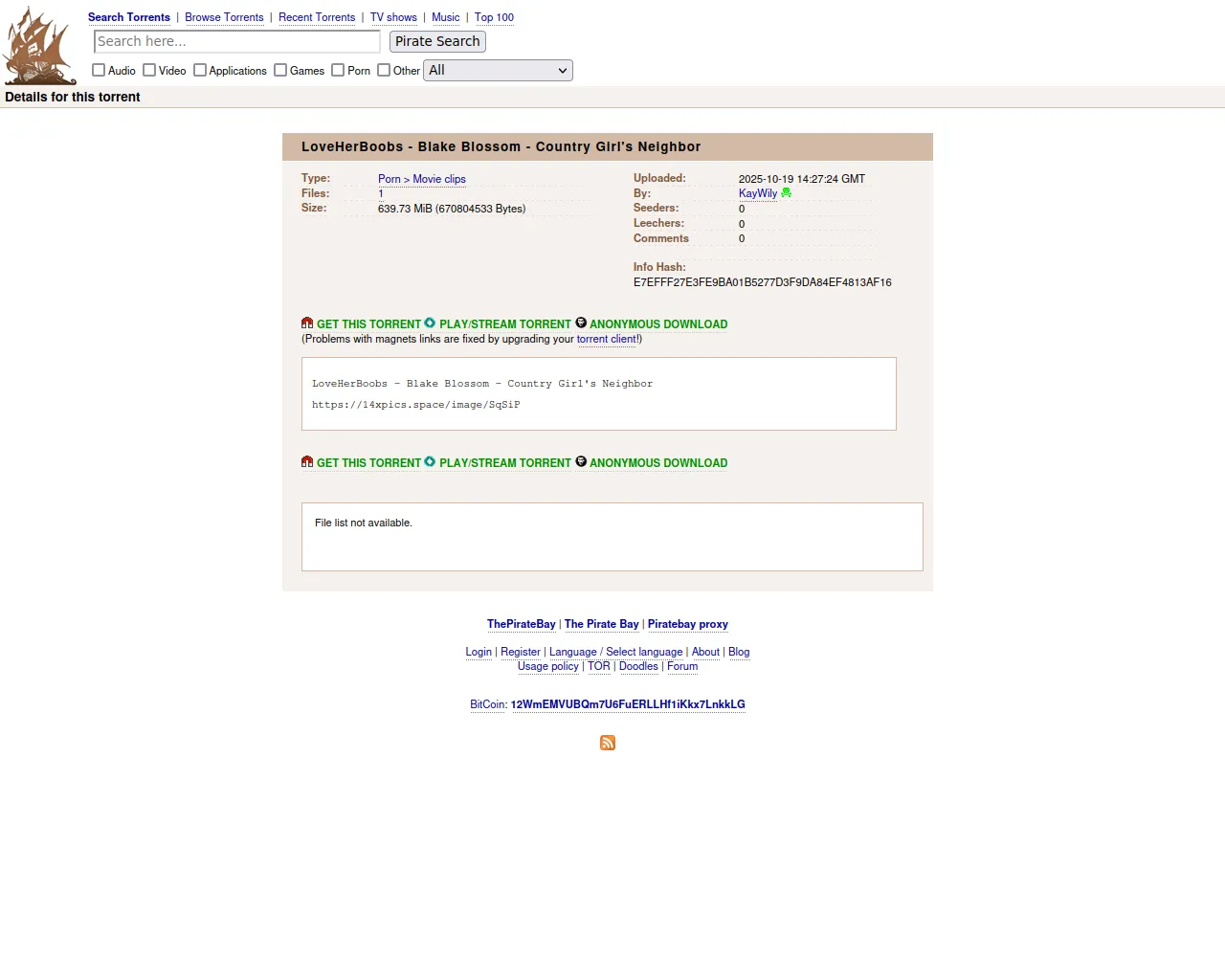Viewport: 1225px width, 980px height.
Task: Click the upload date 2025-10-19 14:27:24 GMT
Action: click(x=802, y=179)
